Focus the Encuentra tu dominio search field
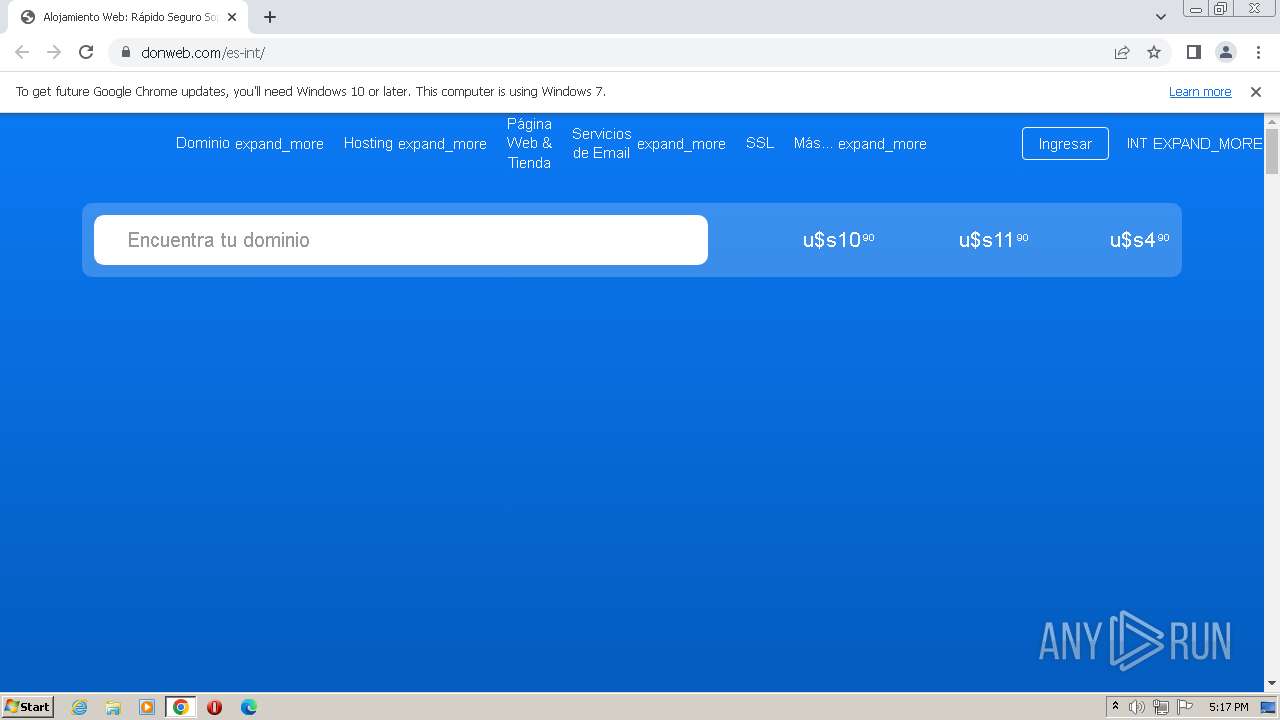 tap(401, 240)
